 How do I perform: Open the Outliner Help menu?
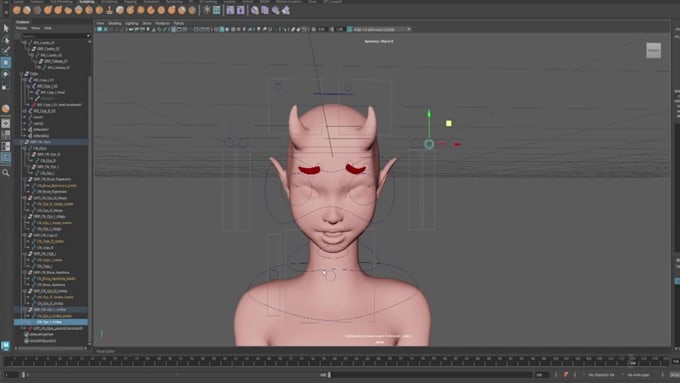tap(48, 28)
